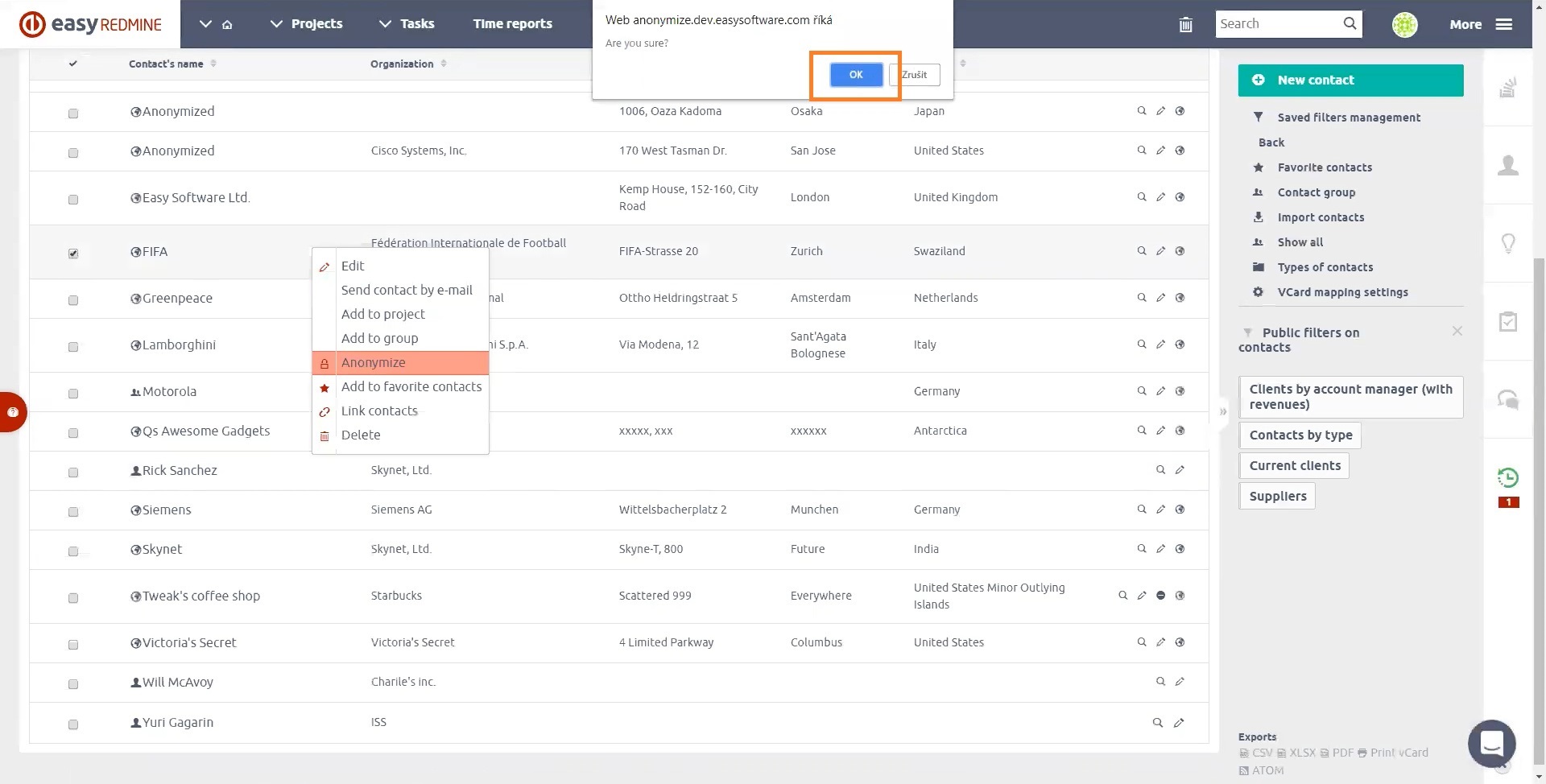The width and height of the screenshot is (1546, 784).
Task: Open the user avatar menu
Action: pyautogui.click(x=1405, y=25)
